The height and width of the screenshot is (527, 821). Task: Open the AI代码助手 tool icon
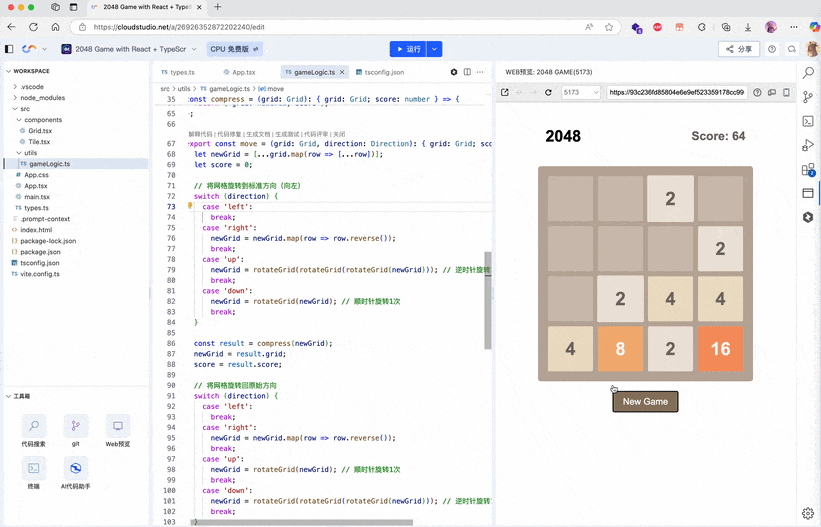click(x=75, y=469)
